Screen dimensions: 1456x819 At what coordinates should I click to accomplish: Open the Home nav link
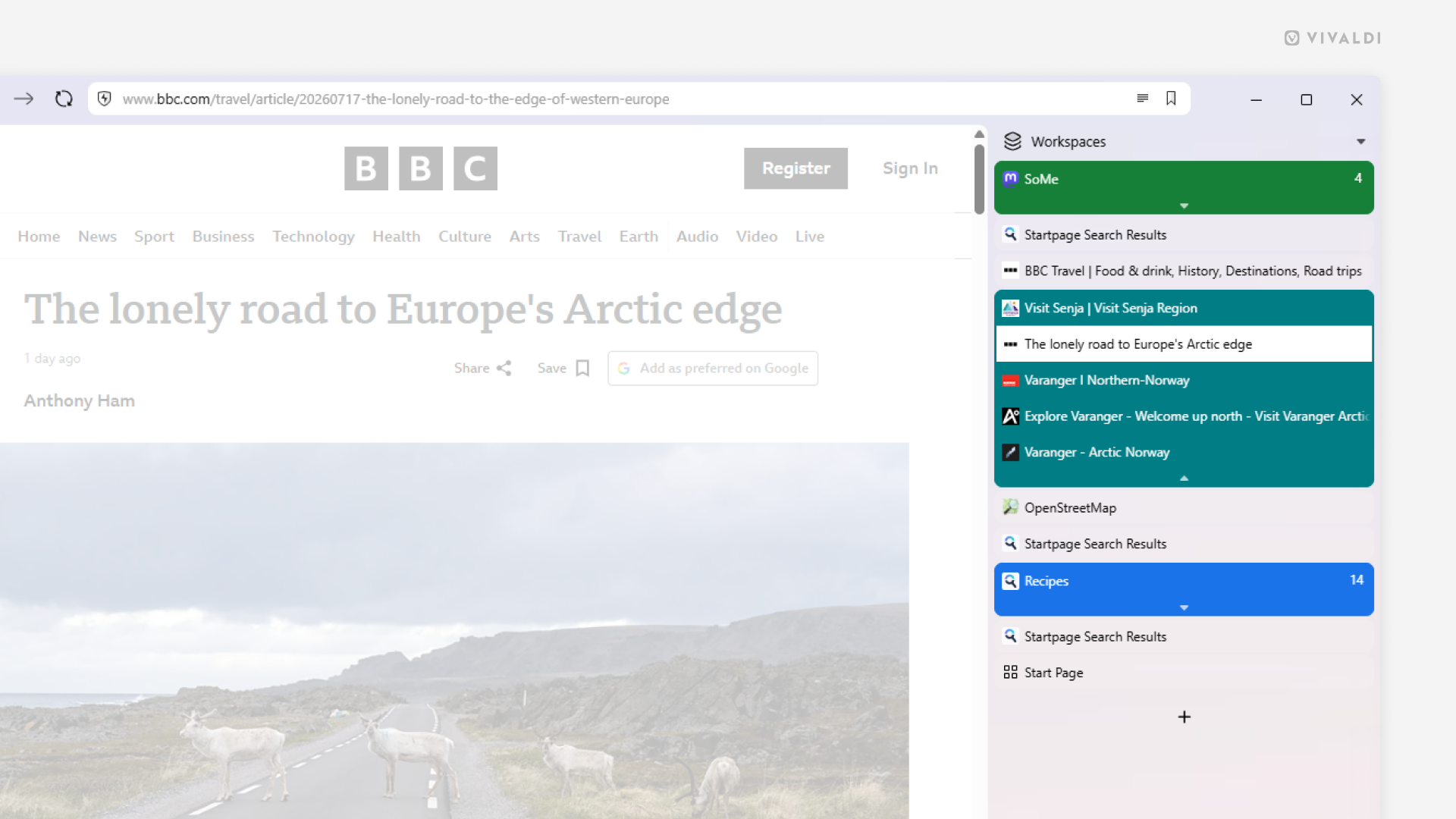39,236
